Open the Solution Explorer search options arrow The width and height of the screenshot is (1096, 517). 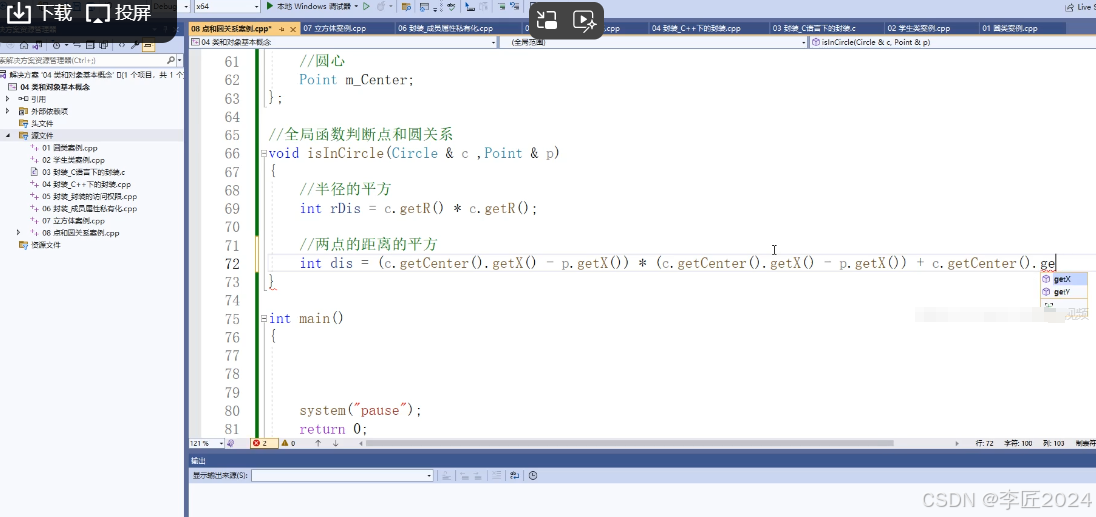pos(180,61)
